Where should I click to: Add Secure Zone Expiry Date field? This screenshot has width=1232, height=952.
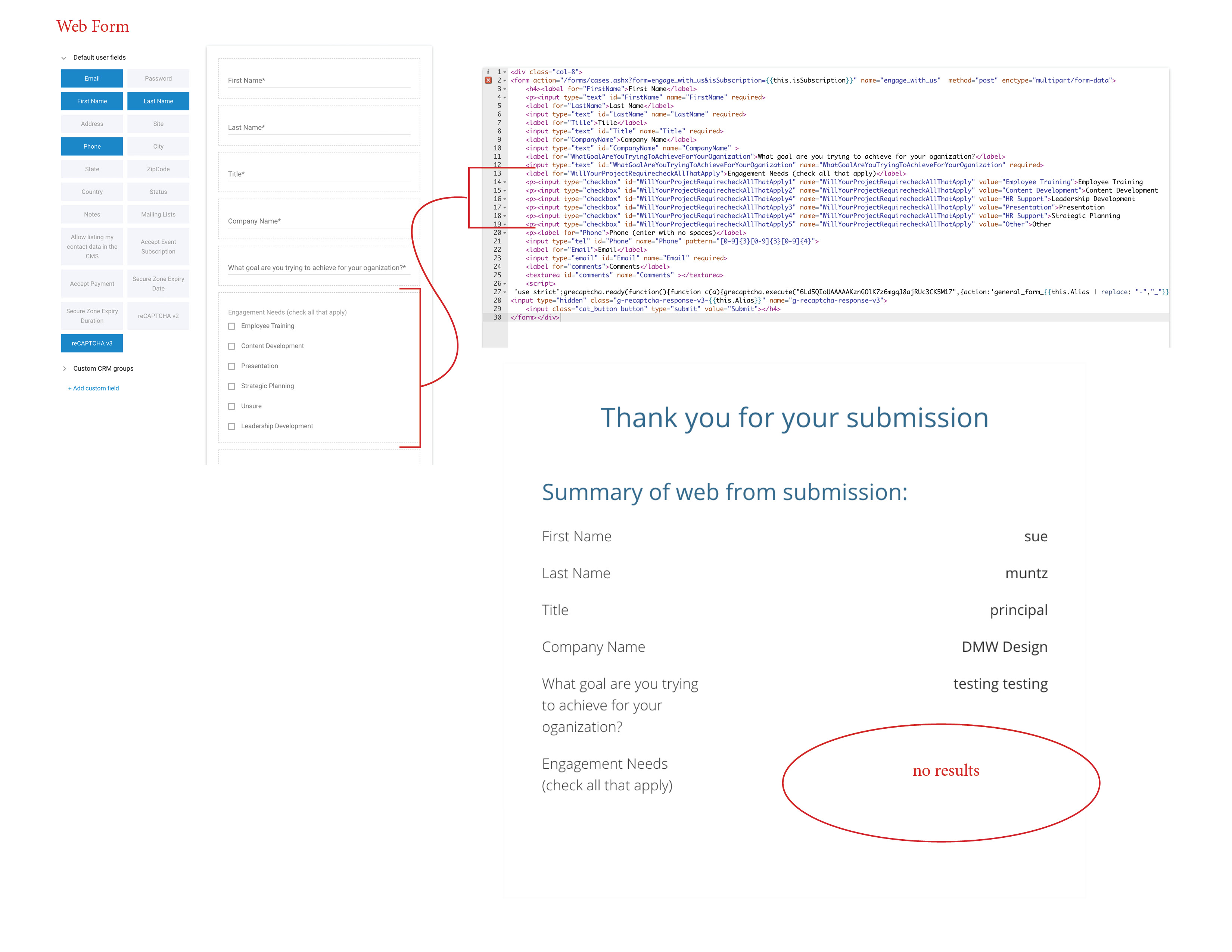click(x=158, y=284)
